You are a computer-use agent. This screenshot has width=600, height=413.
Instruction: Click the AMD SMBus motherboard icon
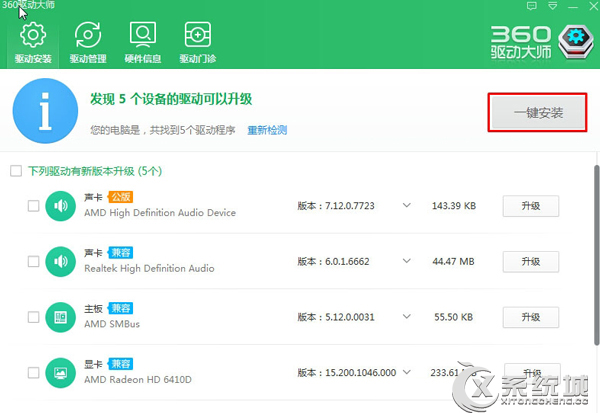coord(60,317)
